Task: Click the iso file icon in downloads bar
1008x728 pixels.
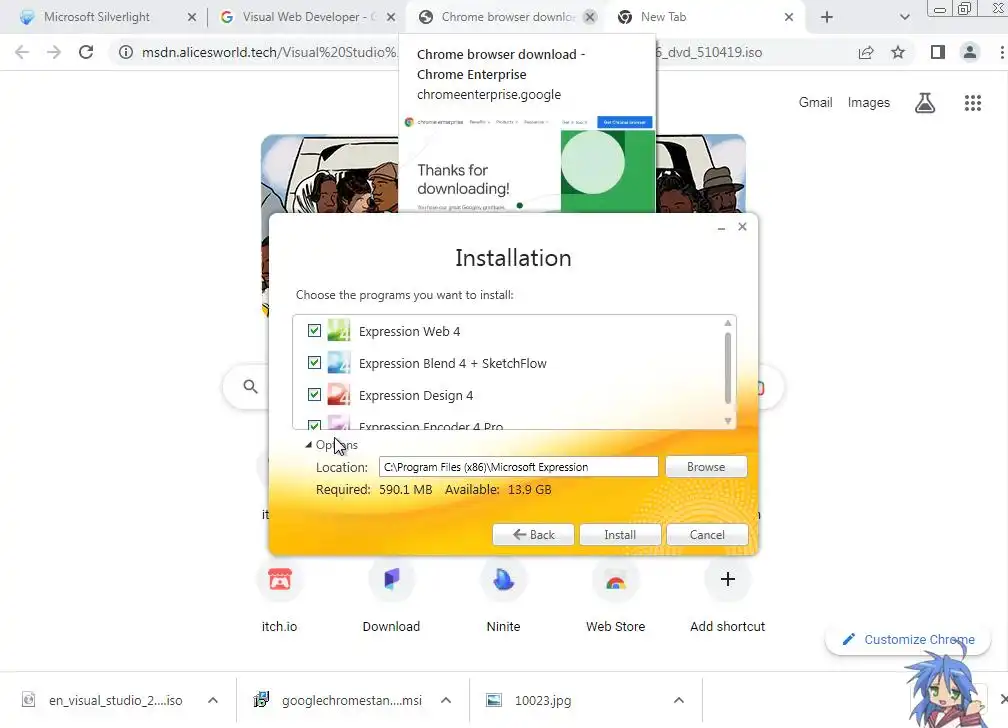Action: tap(28, 700)
